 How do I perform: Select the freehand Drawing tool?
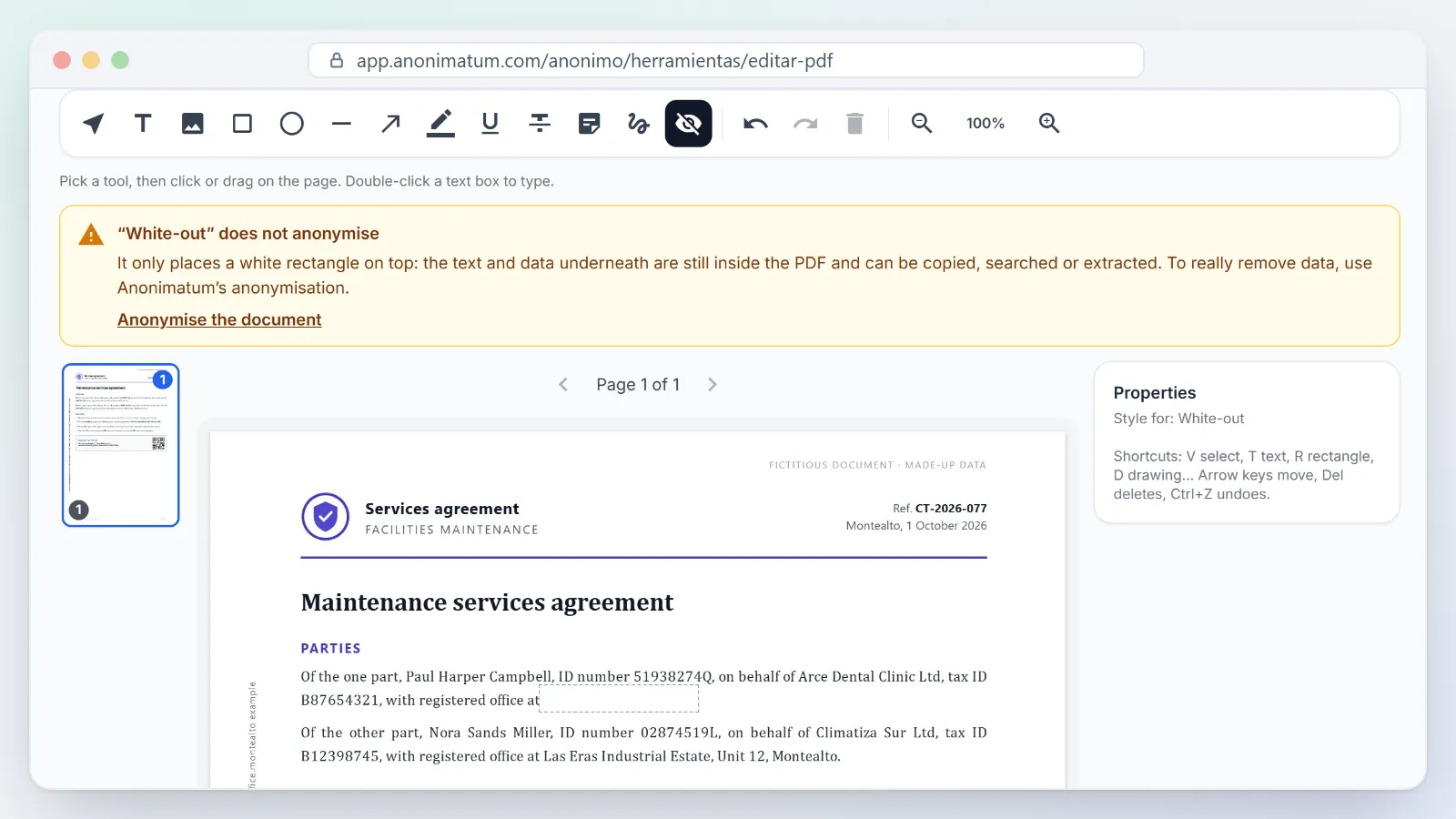[639, 124]
